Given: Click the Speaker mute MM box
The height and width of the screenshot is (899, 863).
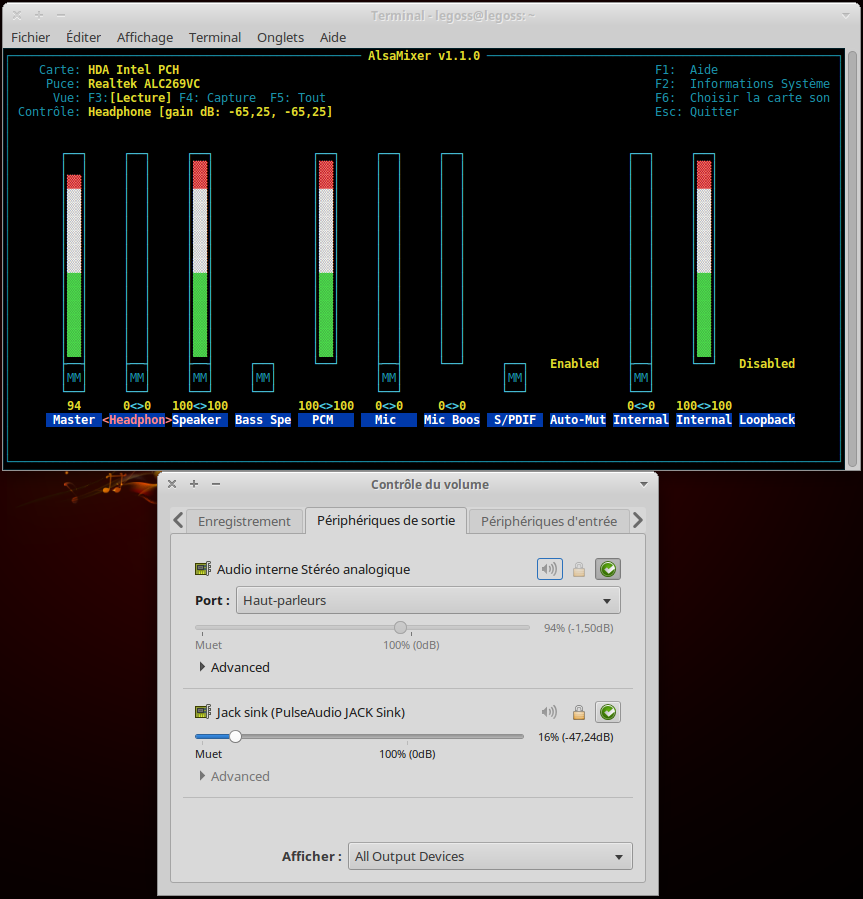Looking at the screenshot, I should (x=200, y=378).
